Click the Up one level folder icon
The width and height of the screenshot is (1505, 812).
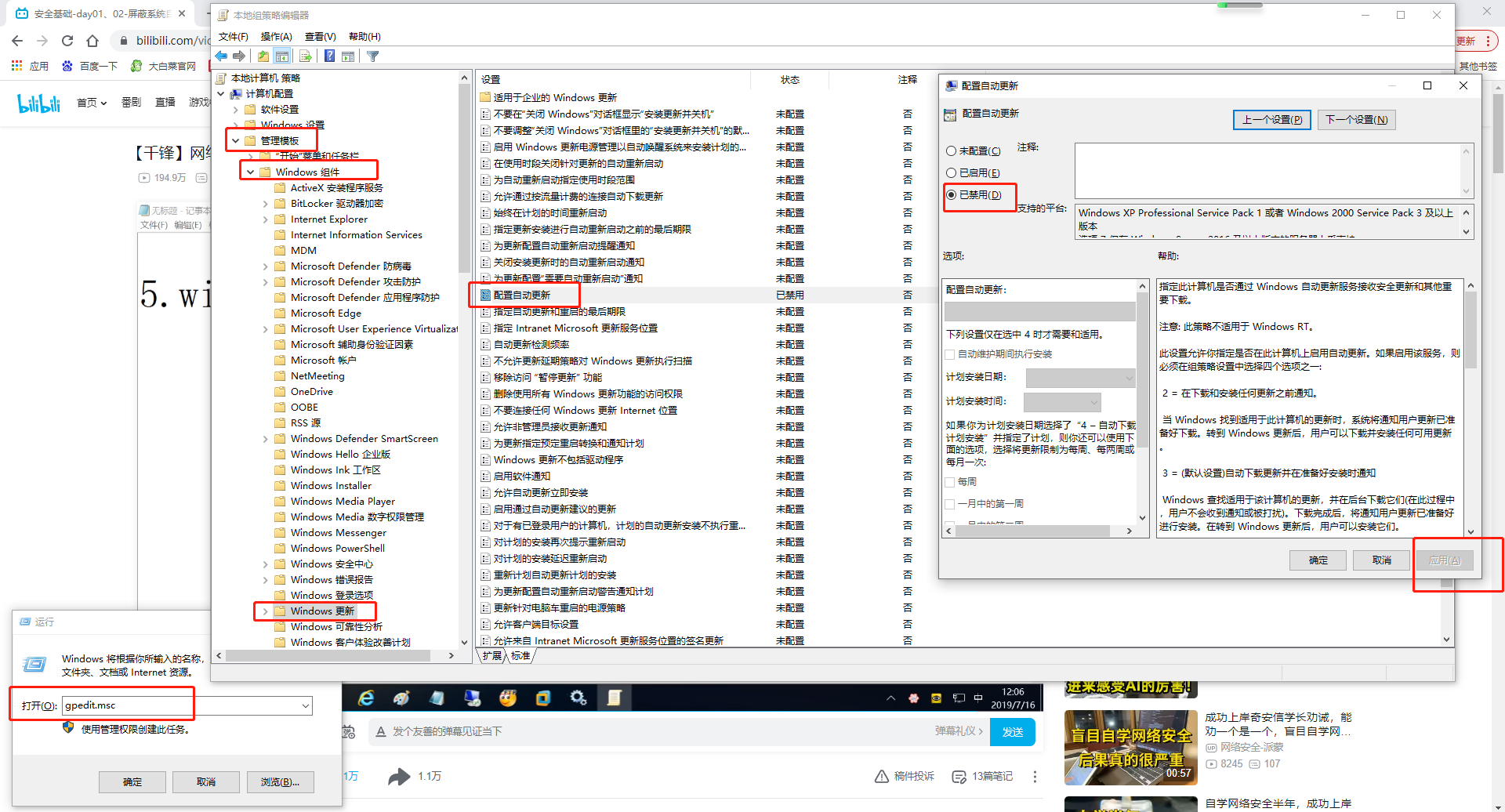pyautogui.click(x=263, y=56)
